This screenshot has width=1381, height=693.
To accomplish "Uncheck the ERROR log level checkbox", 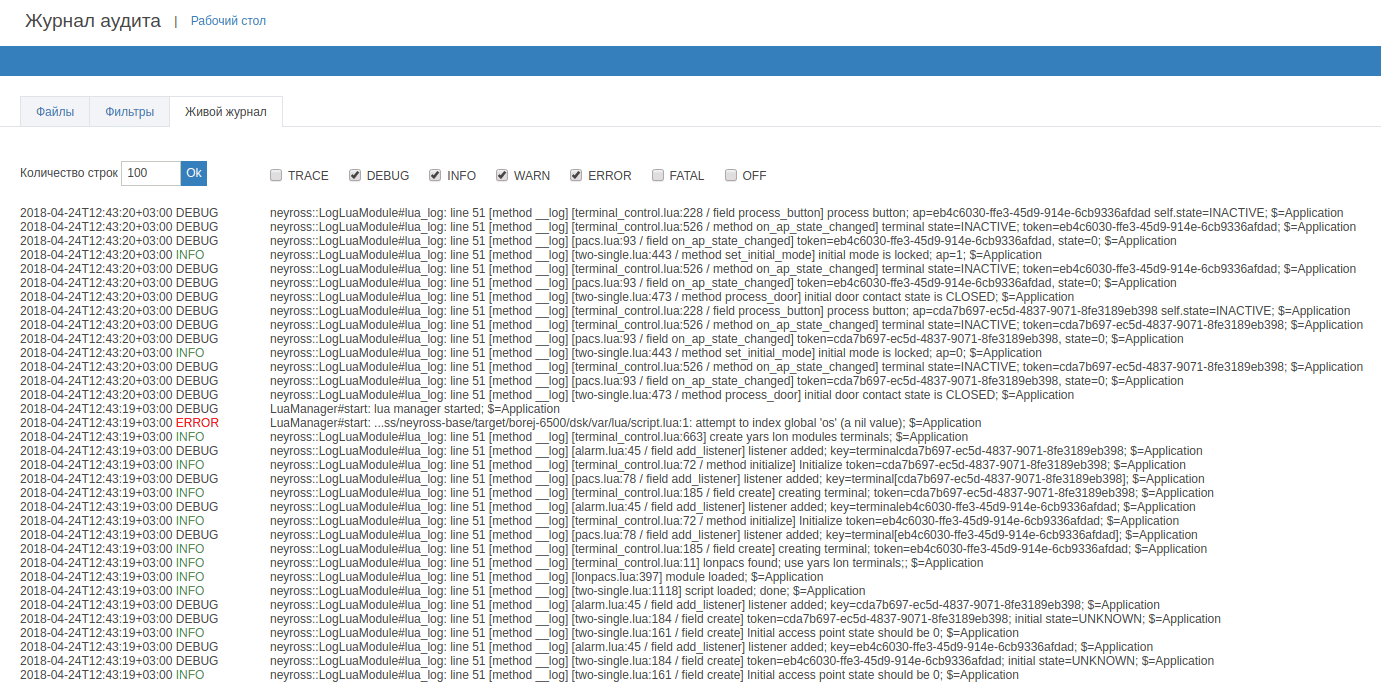I will [x=576, y=176].
